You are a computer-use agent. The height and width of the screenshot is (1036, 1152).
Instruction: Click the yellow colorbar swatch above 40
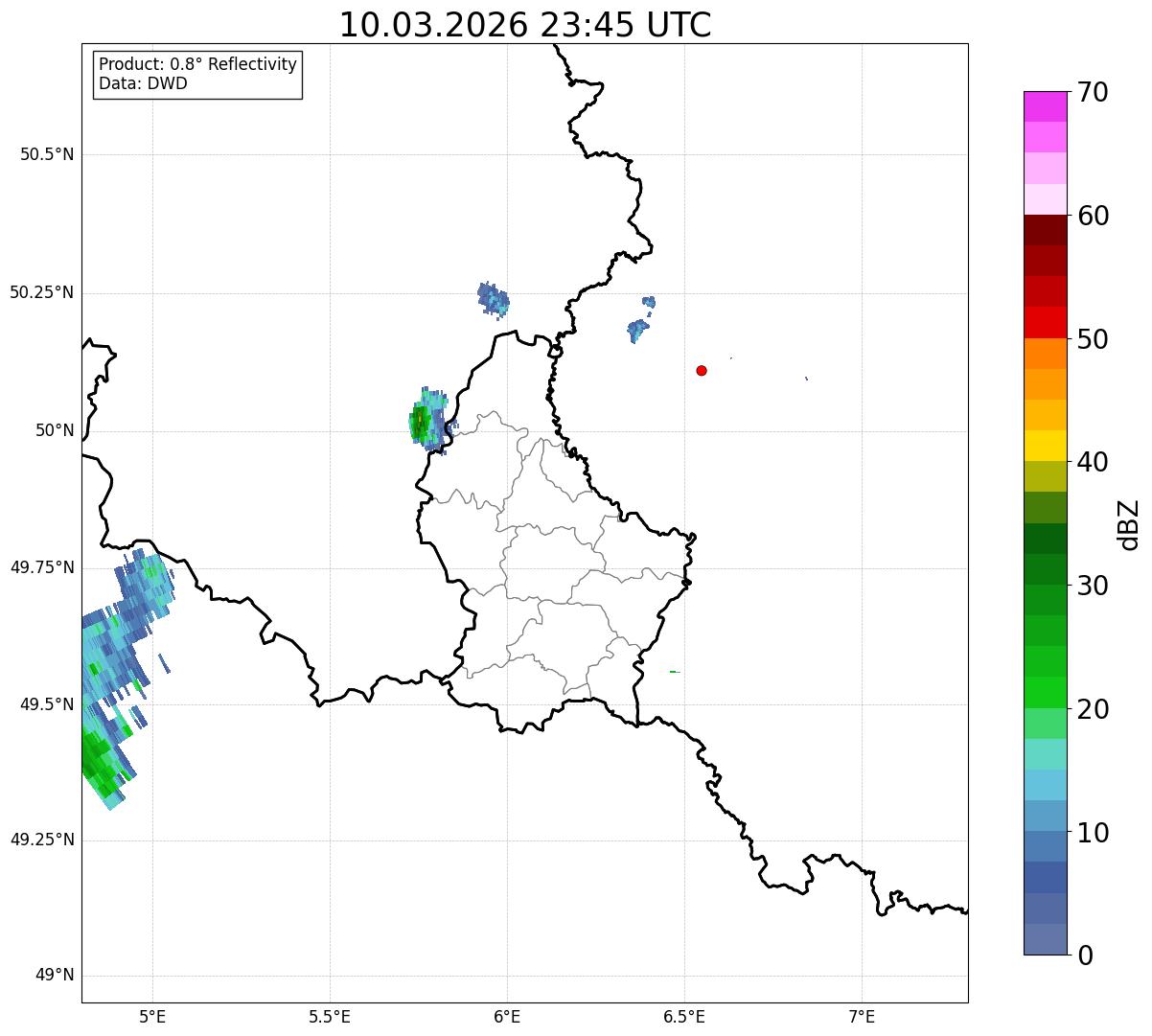click(1045, 447)
